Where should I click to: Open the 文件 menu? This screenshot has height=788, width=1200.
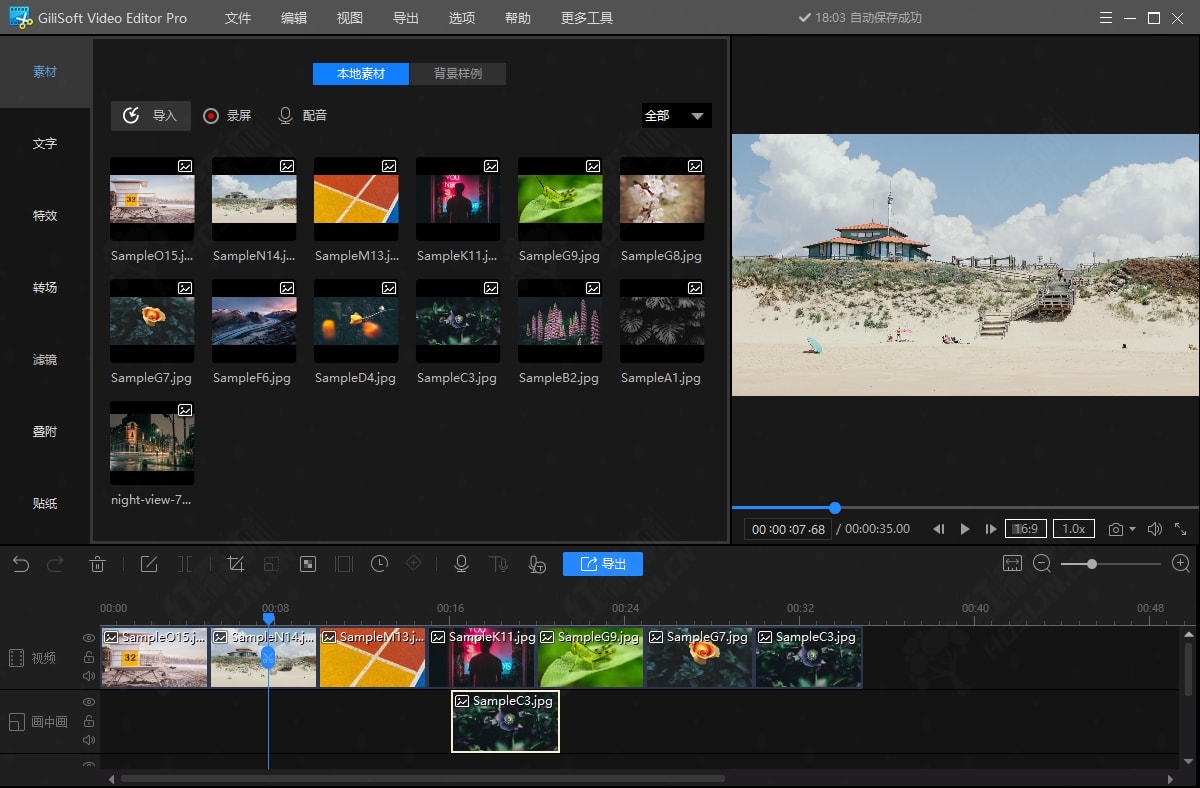click(238, 18)
